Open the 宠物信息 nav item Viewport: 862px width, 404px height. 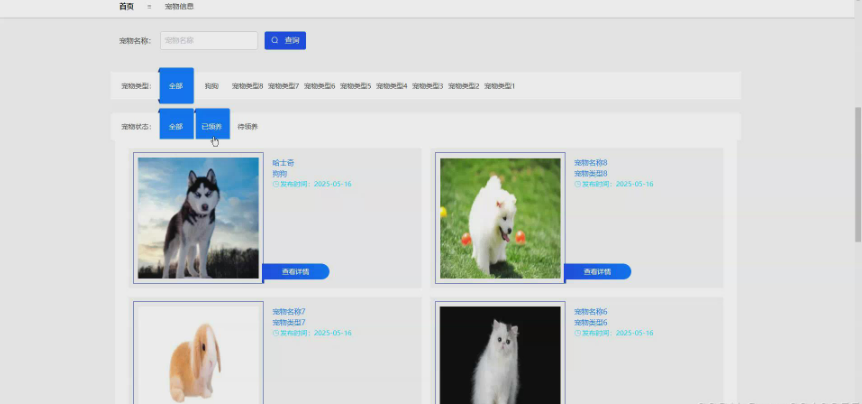[x=179, y=7]
